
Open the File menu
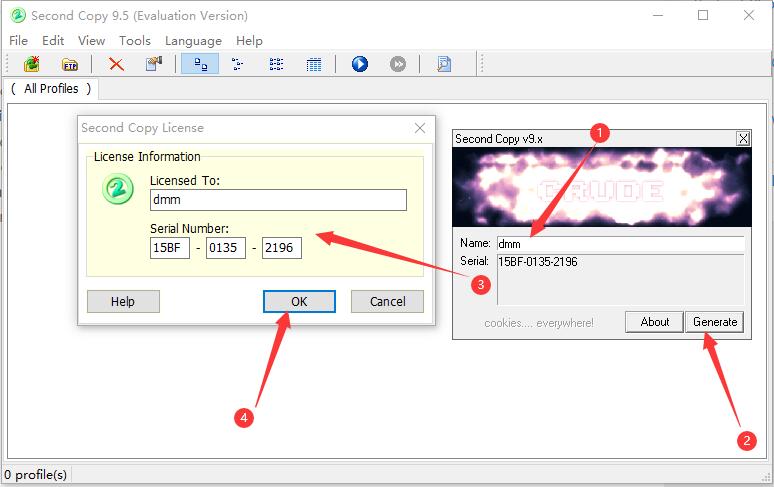click(19, 40)
